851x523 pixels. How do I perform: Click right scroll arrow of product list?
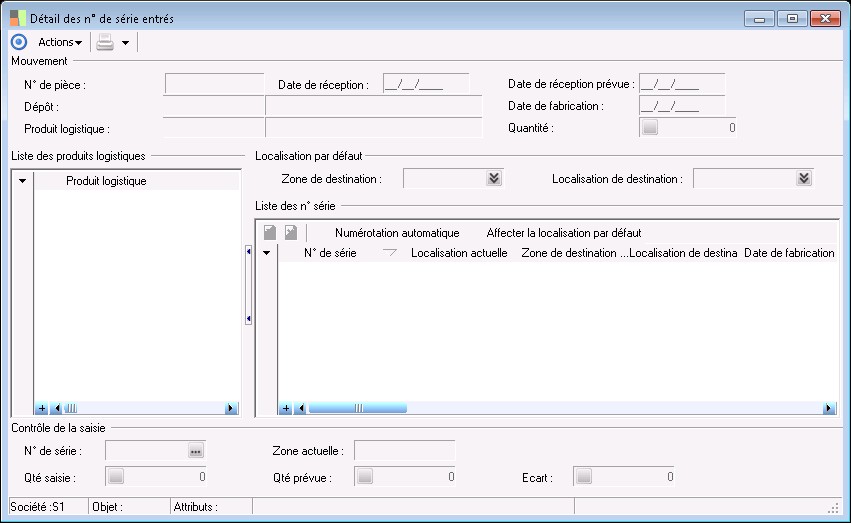(231, 408)
